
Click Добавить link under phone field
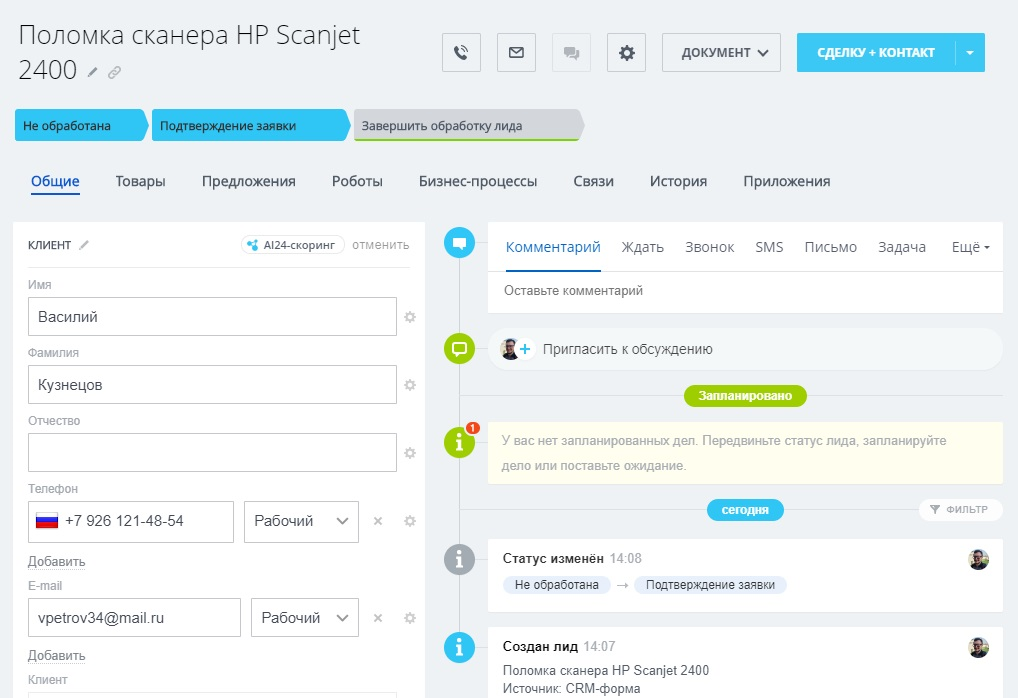[56, 562]
